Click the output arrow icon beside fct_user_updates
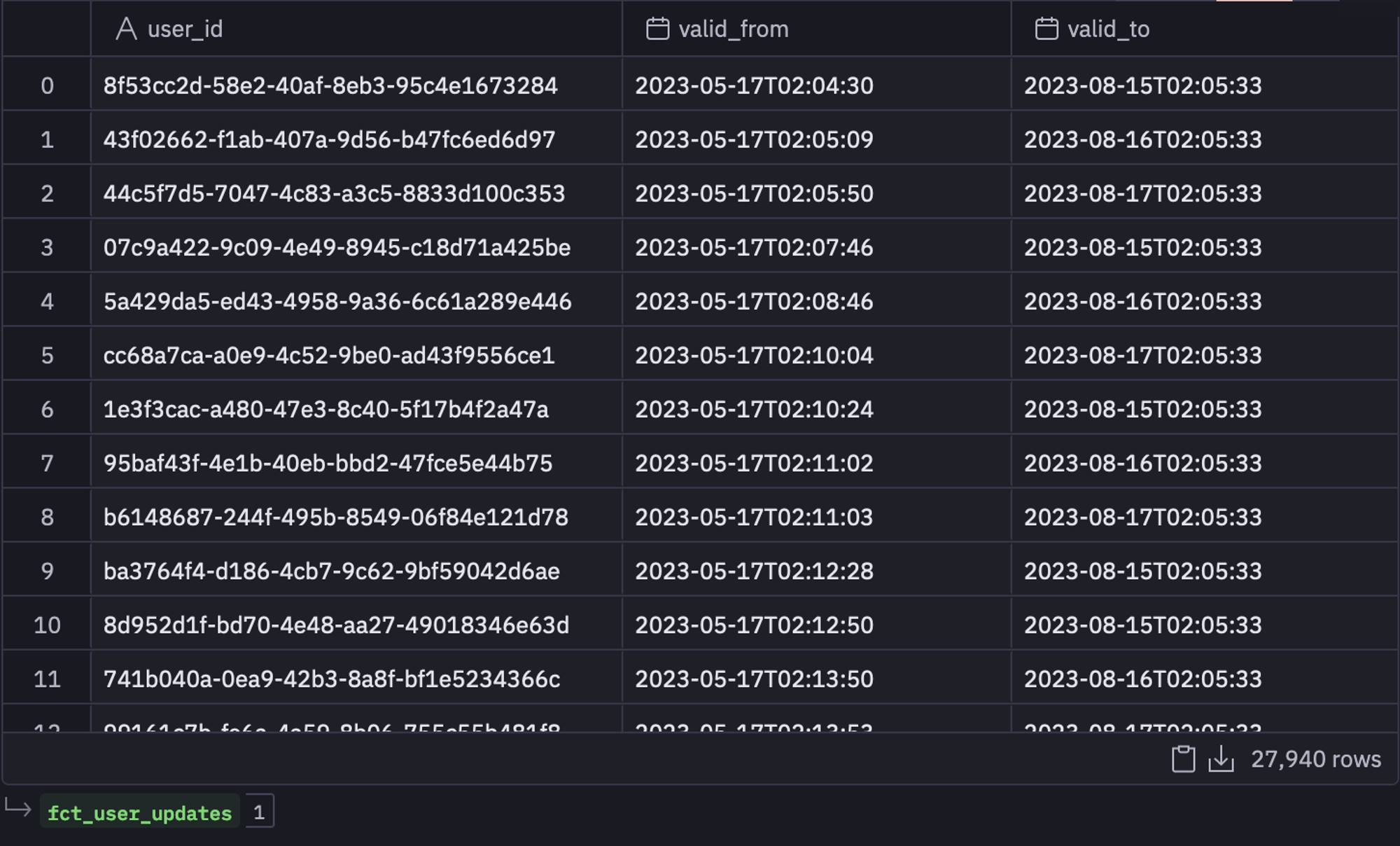The image size is (1400, 846). 18,810
